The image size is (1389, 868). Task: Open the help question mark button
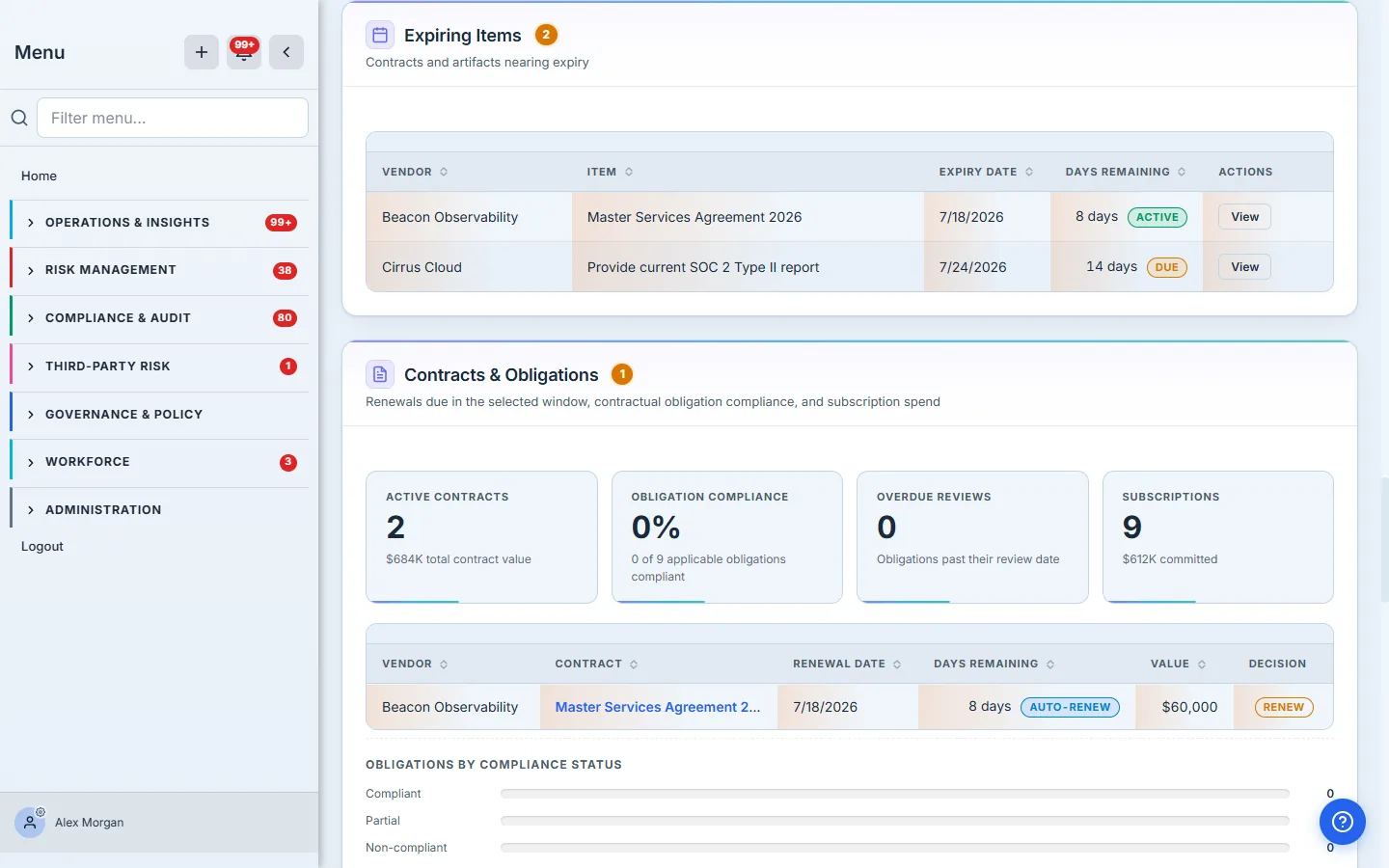1343,822
